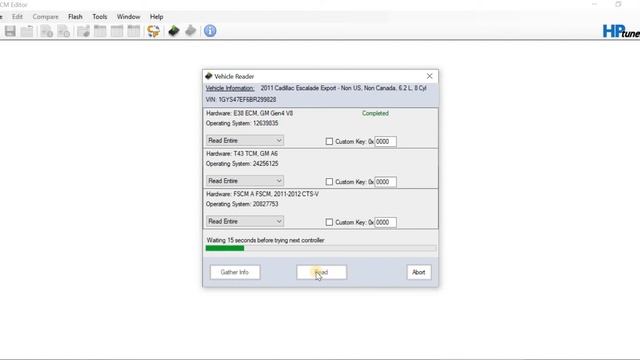Click the 'Waiting 15 seconds' status message
The image size is (640, 360).
coord(265,240)
